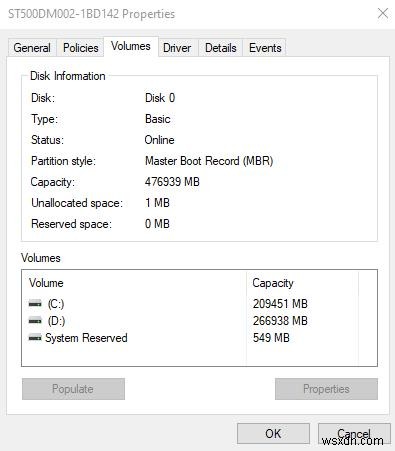
Task: Go to the Details tab
Action: pos(220,48)
